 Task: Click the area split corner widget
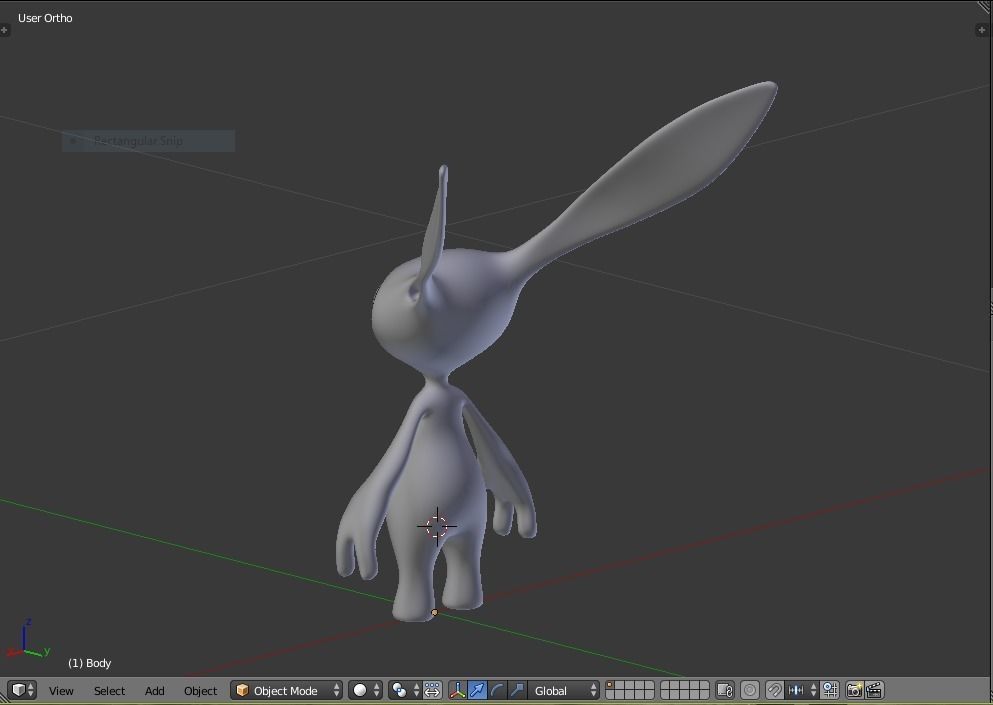(985, 7)
